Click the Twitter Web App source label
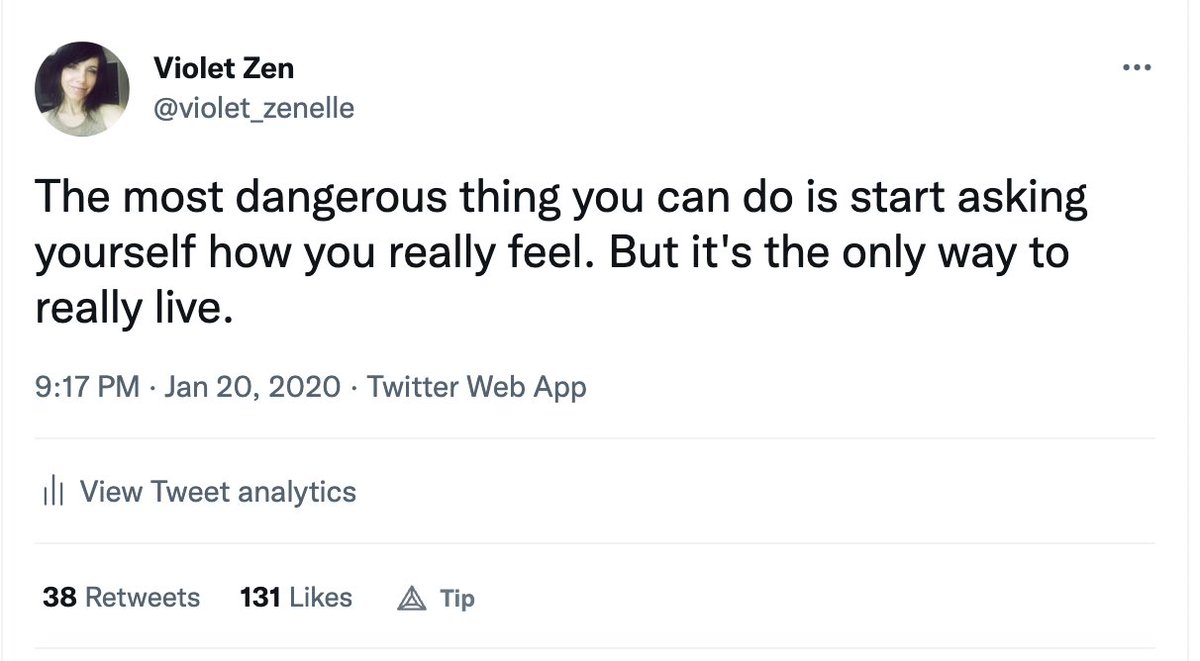 [477, 387]
